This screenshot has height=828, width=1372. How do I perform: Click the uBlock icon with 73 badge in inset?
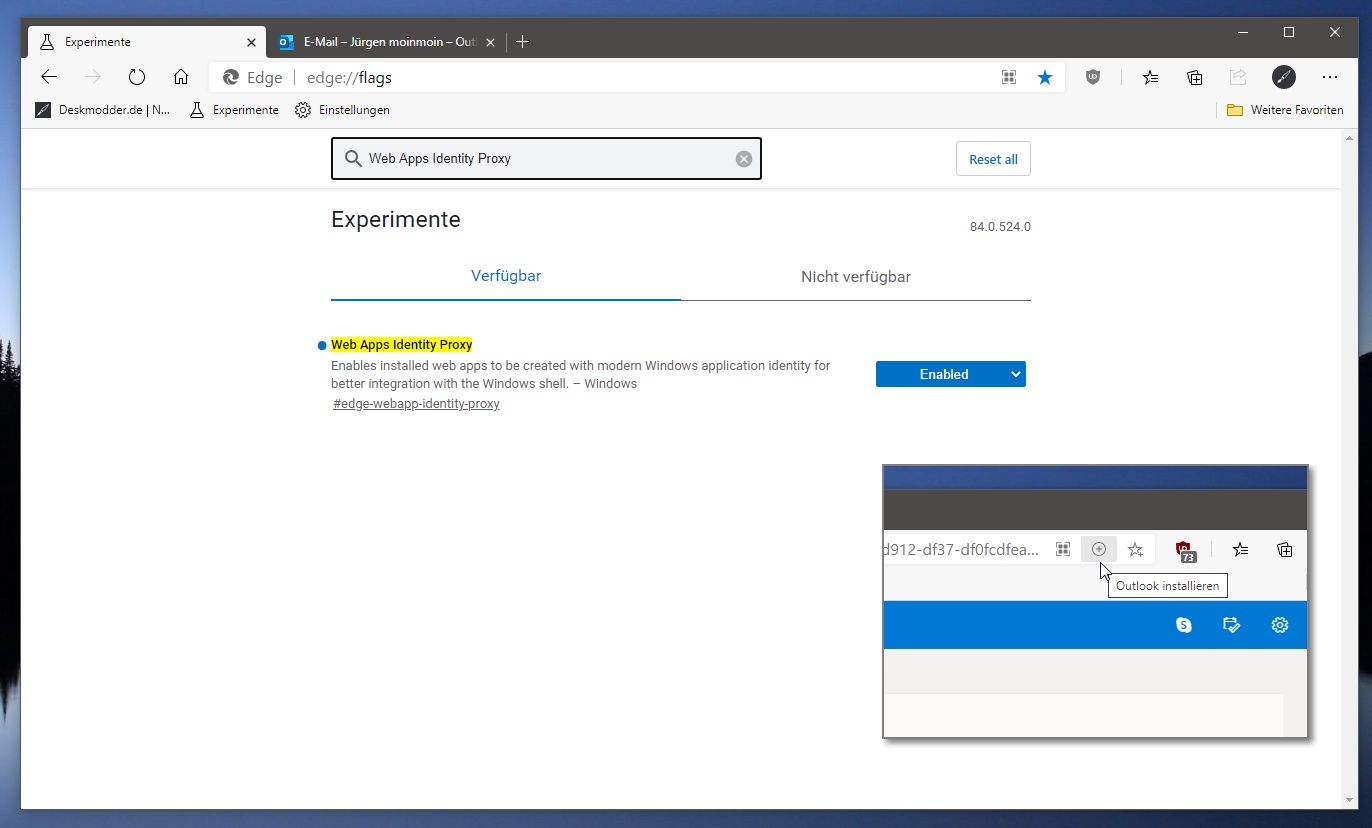[x=1185, y=550]
